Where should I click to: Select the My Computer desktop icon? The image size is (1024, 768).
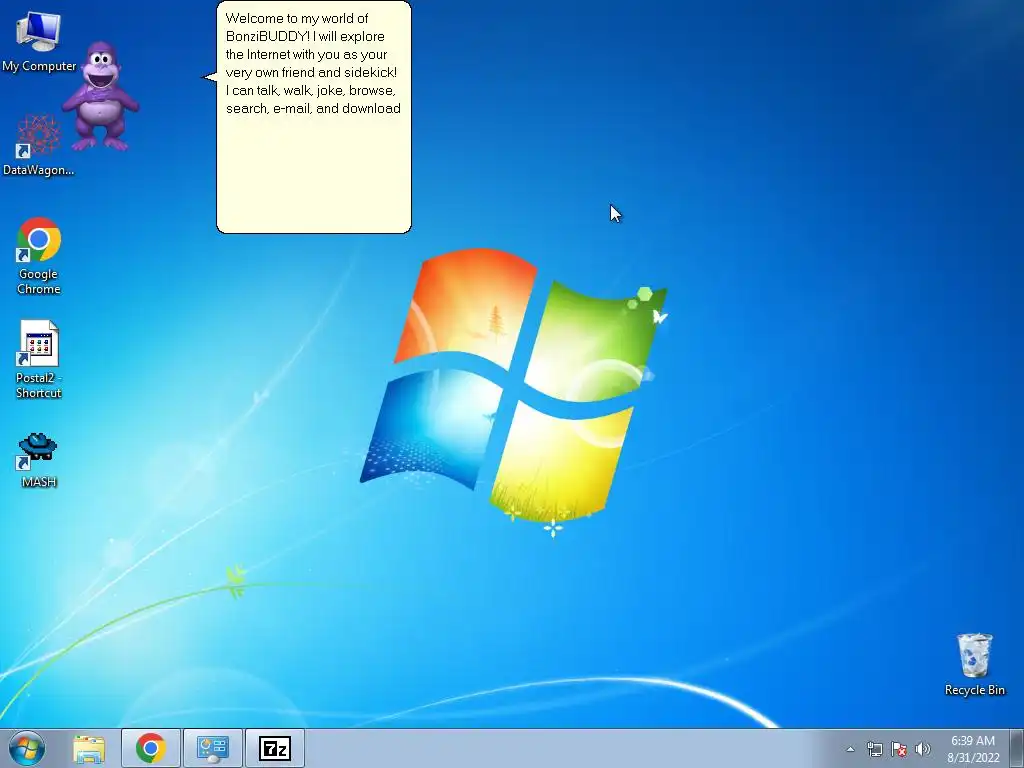tap(39, 40)
